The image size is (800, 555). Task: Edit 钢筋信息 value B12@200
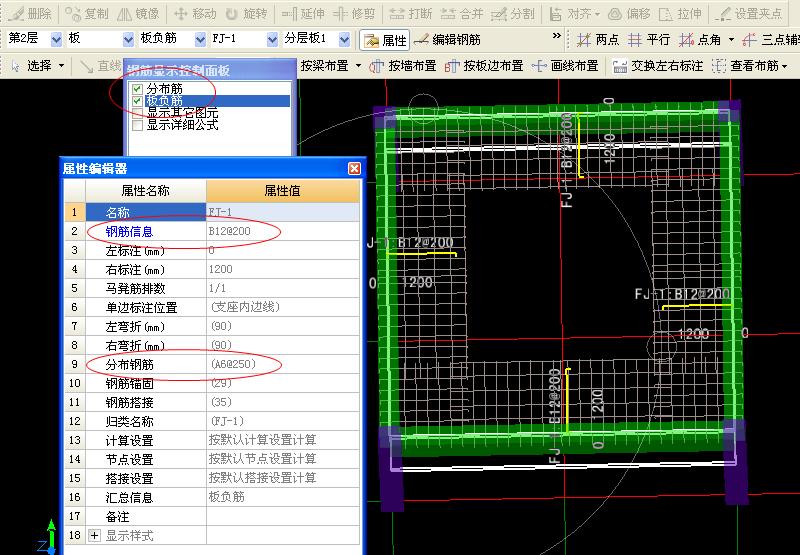click(x=283, y=231)
